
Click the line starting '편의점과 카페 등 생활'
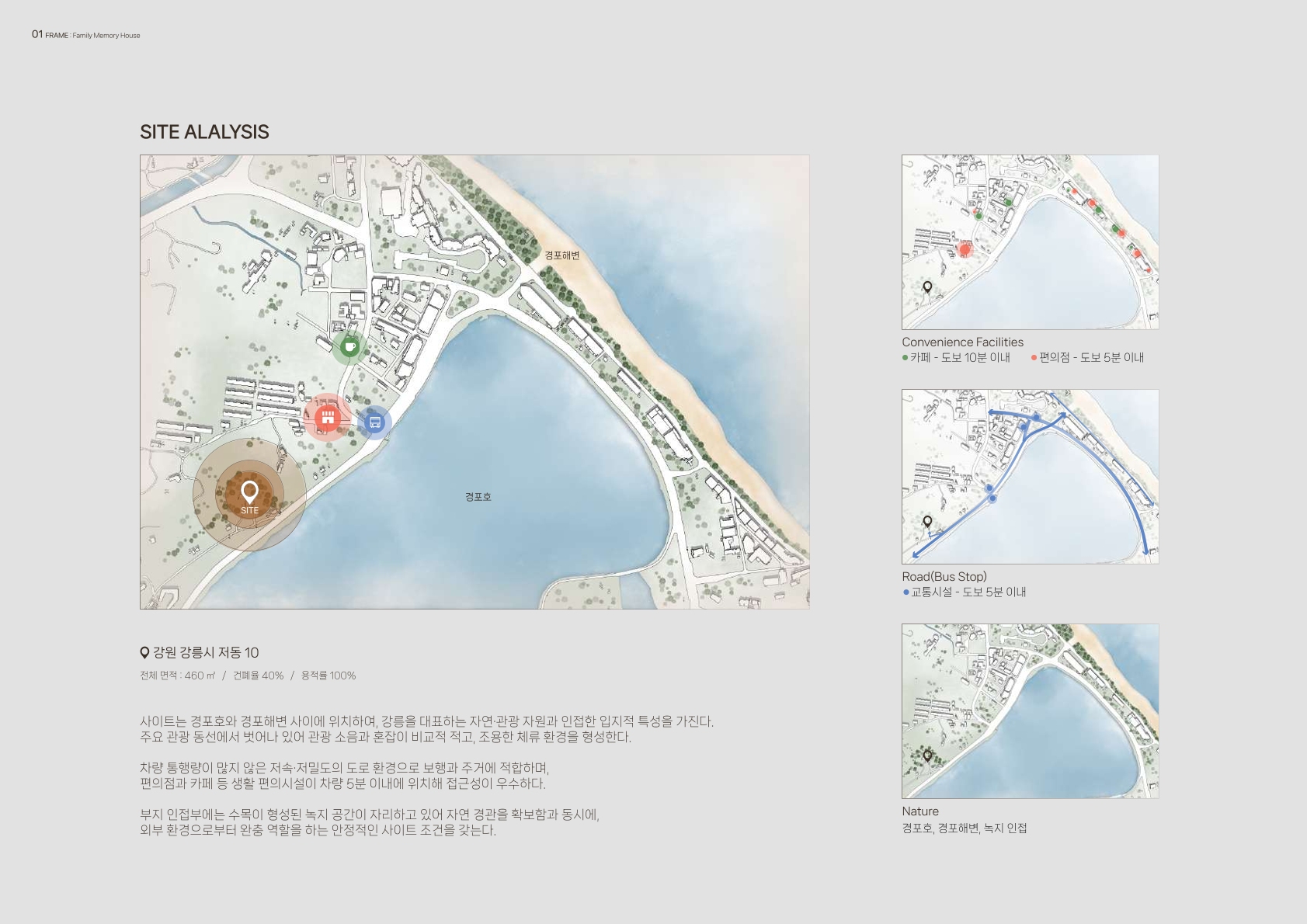point(342,783)
